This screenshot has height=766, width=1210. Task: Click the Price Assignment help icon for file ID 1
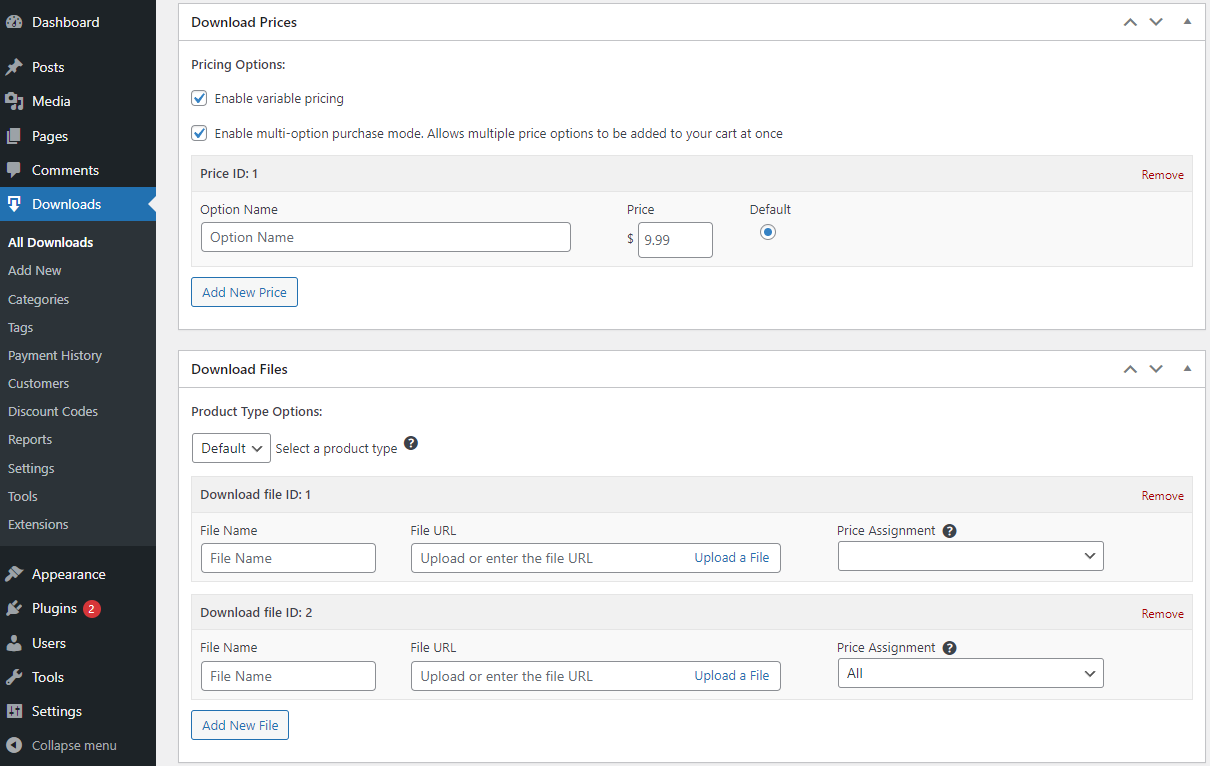(949, 530)
